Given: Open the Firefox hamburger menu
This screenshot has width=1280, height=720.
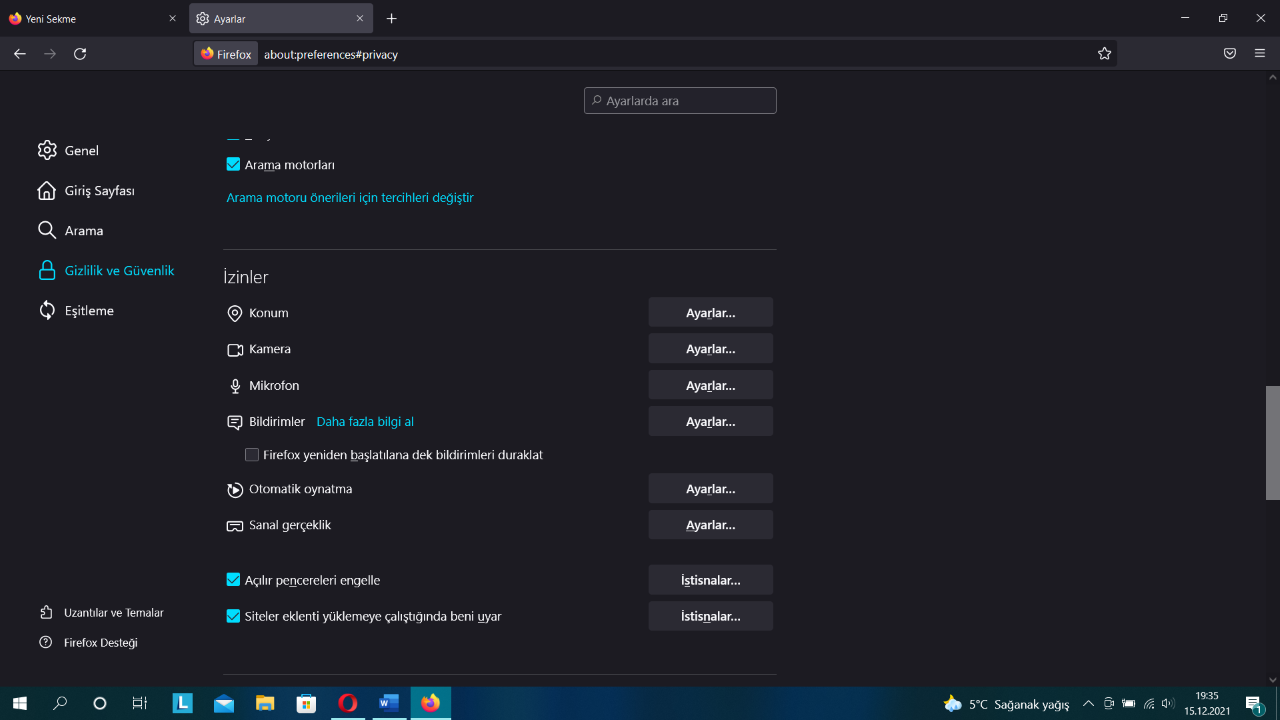Looking at the screenshot, I should pyautogui.click(x=1260, y=54).
